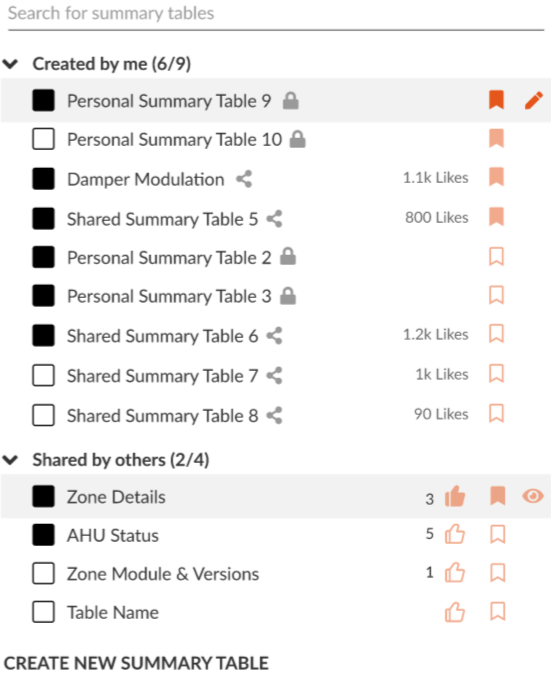Preview Zone Details with the eye icon
This screenshot has width=551, height=680.
(533, 496)
